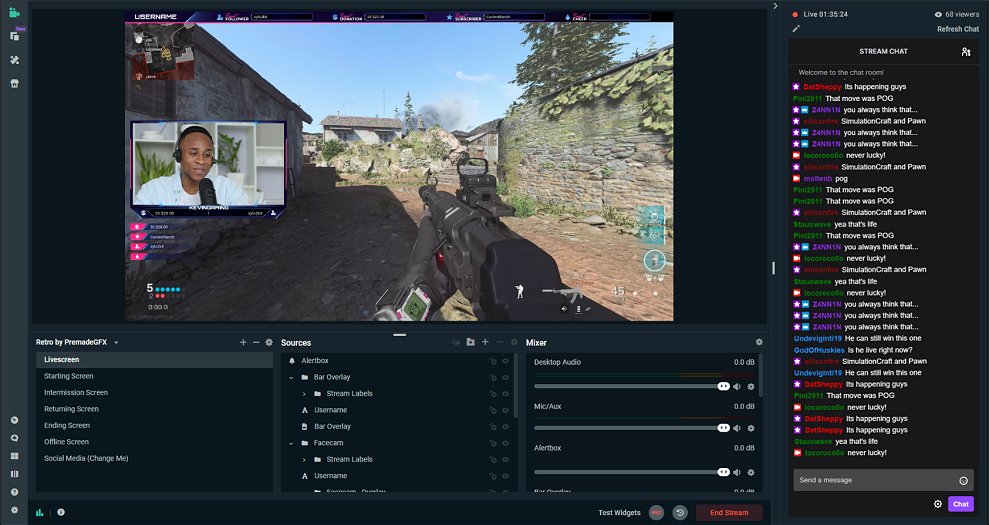
Task: Open the Themes library icon
Action: [15, 60]
